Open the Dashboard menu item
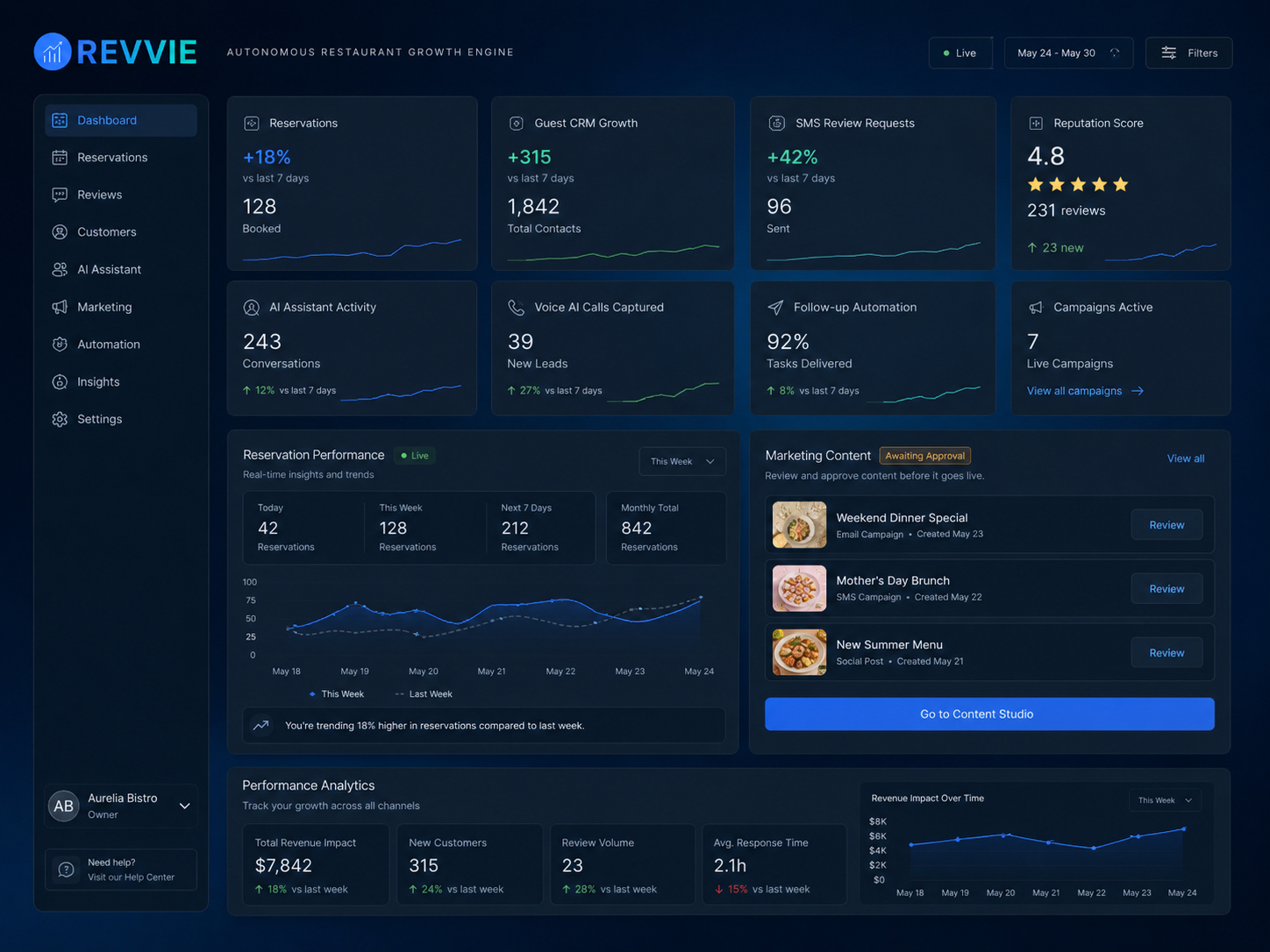The height and width of the screenshot is (952, 1270). click(x=121, y=120)
